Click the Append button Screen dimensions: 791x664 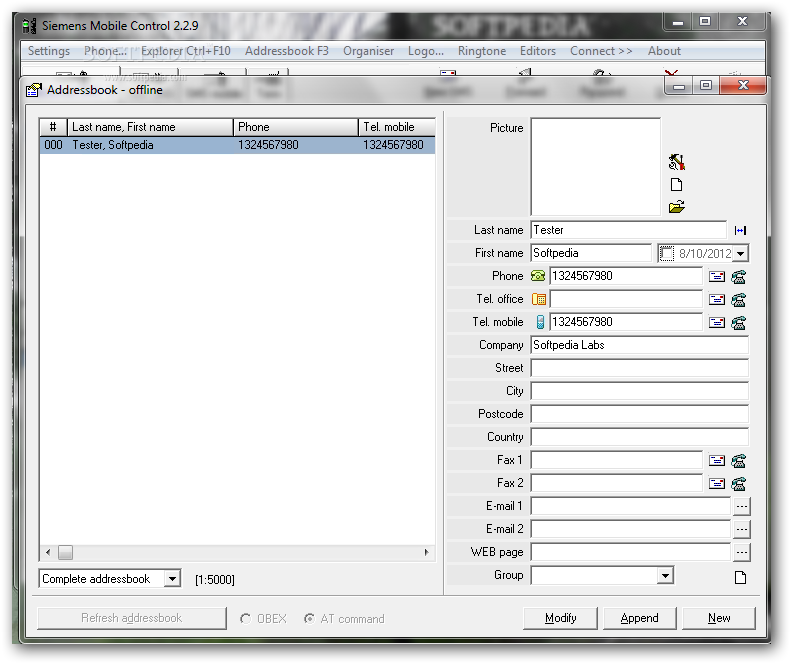click(x=639, y=618)
